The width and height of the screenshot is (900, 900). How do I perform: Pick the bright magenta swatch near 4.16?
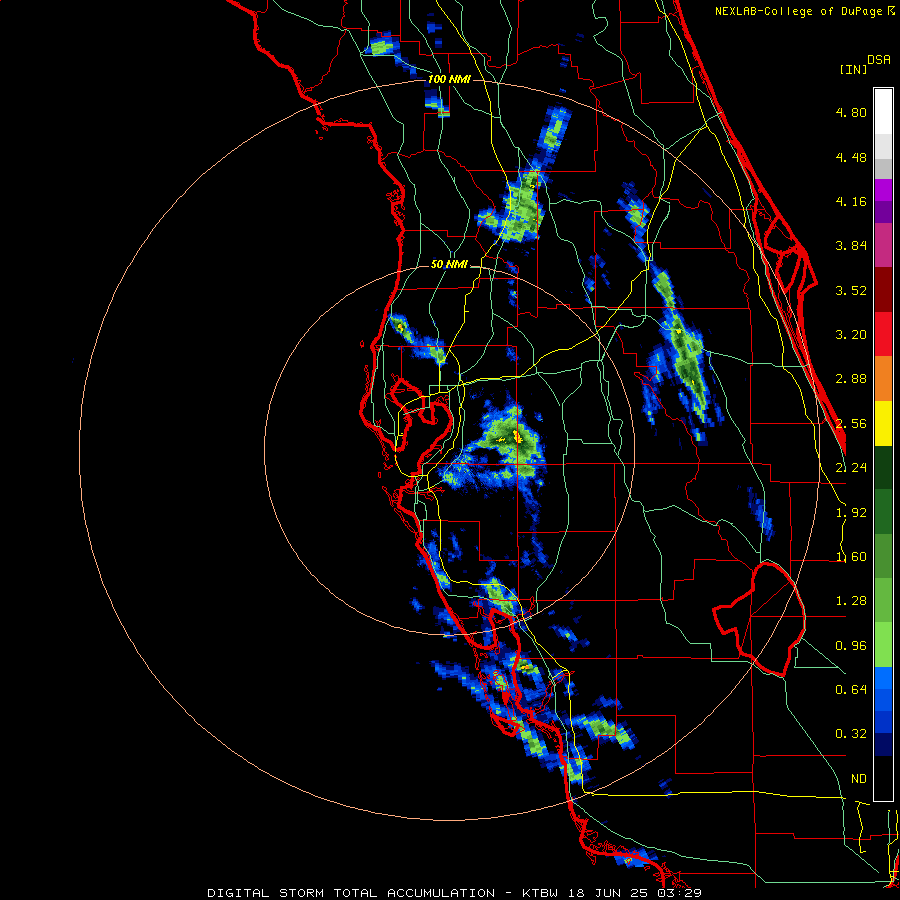[x=883, y=190]
